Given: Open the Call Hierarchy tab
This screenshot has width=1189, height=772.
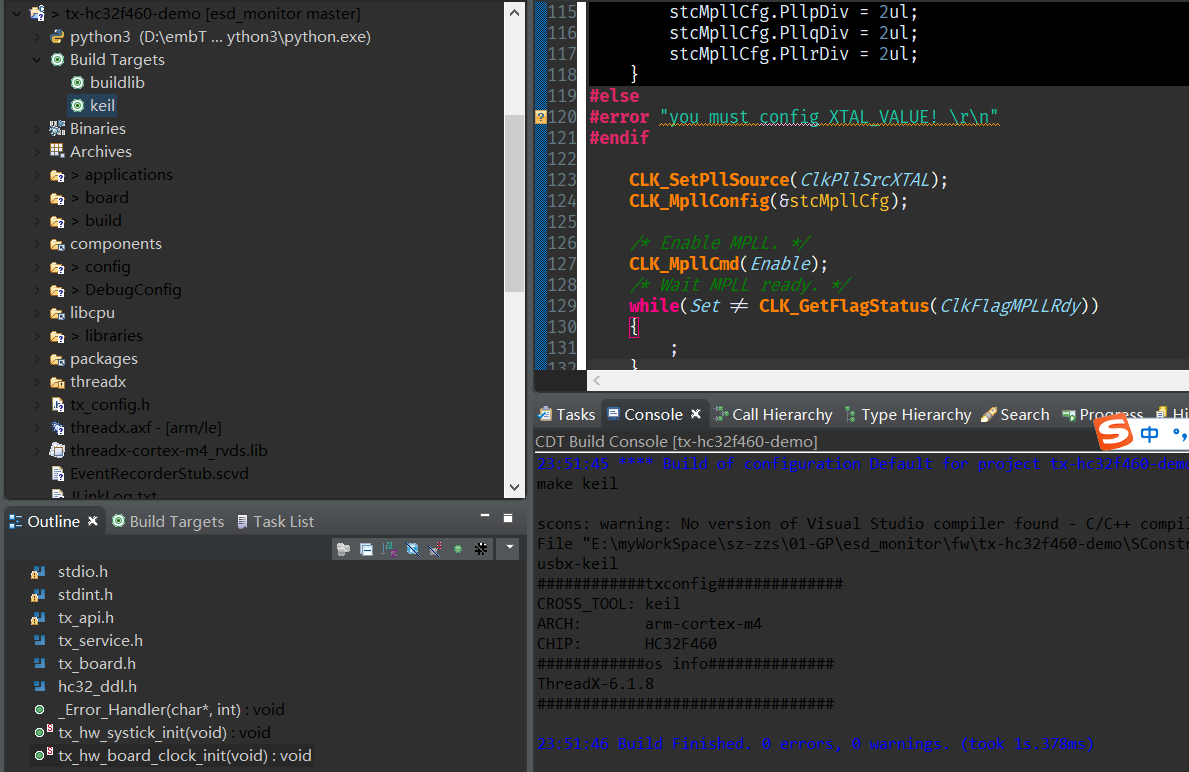Looking at the screenshot, I should (x=773, y=415).
